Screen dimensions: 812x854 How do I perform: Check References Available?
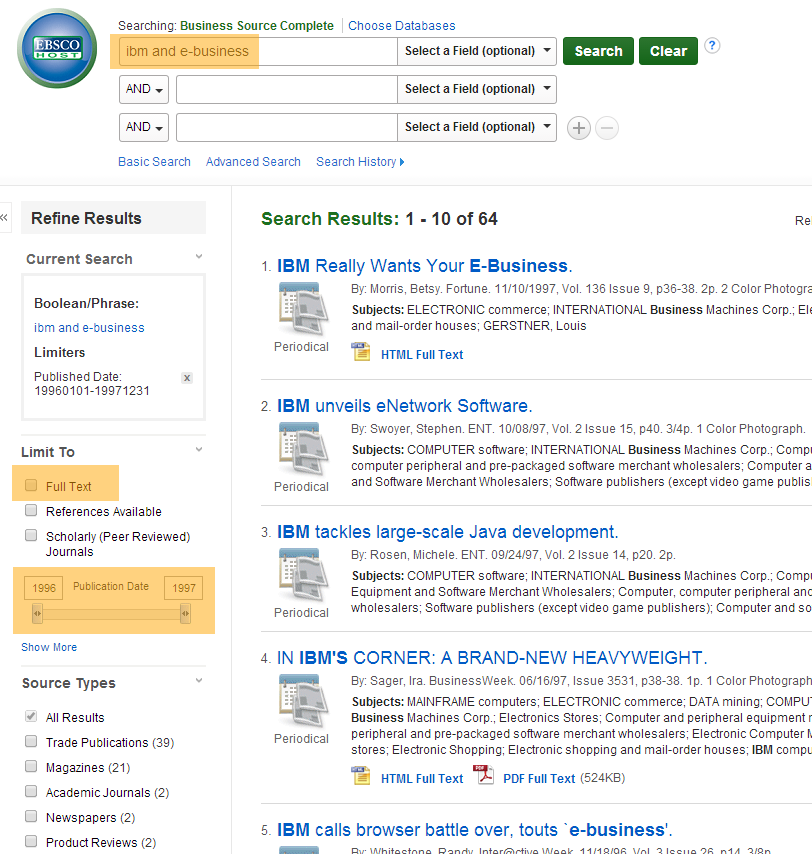pos(31,510)
